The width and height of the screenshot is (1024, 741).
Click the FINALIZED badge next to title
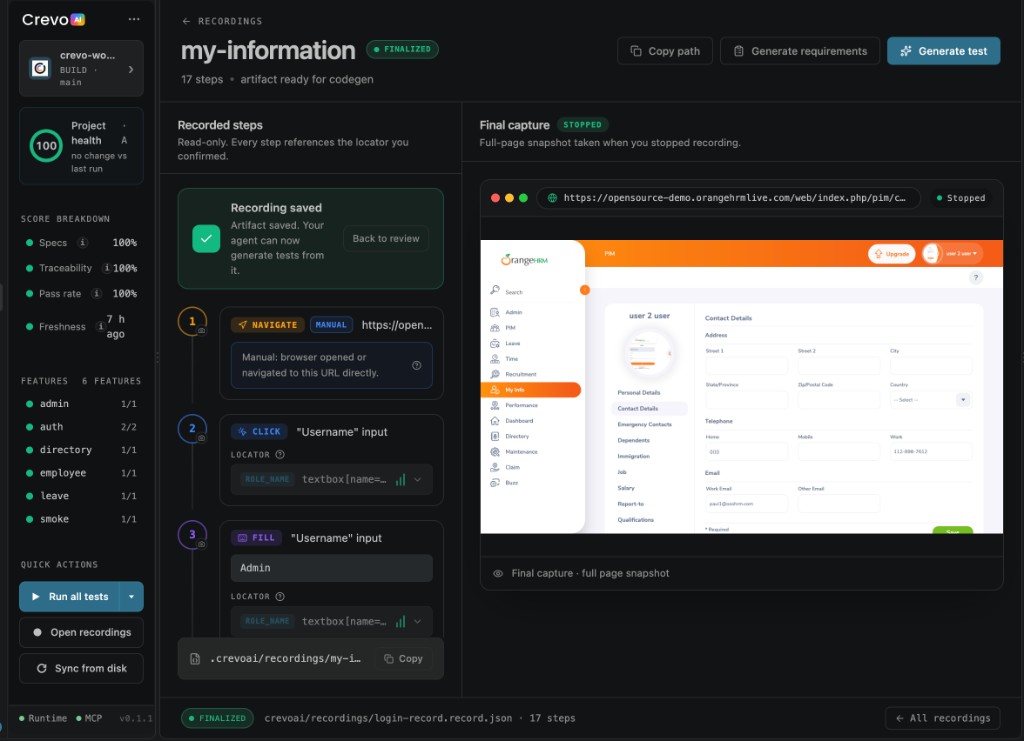click(402, 49)
